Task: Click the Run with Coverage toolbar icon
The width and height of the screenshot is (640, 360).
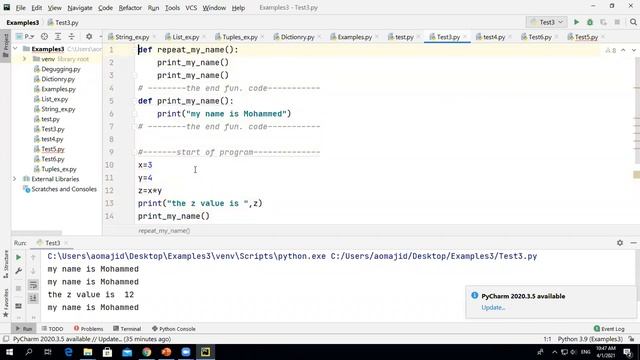Action: 603,22
